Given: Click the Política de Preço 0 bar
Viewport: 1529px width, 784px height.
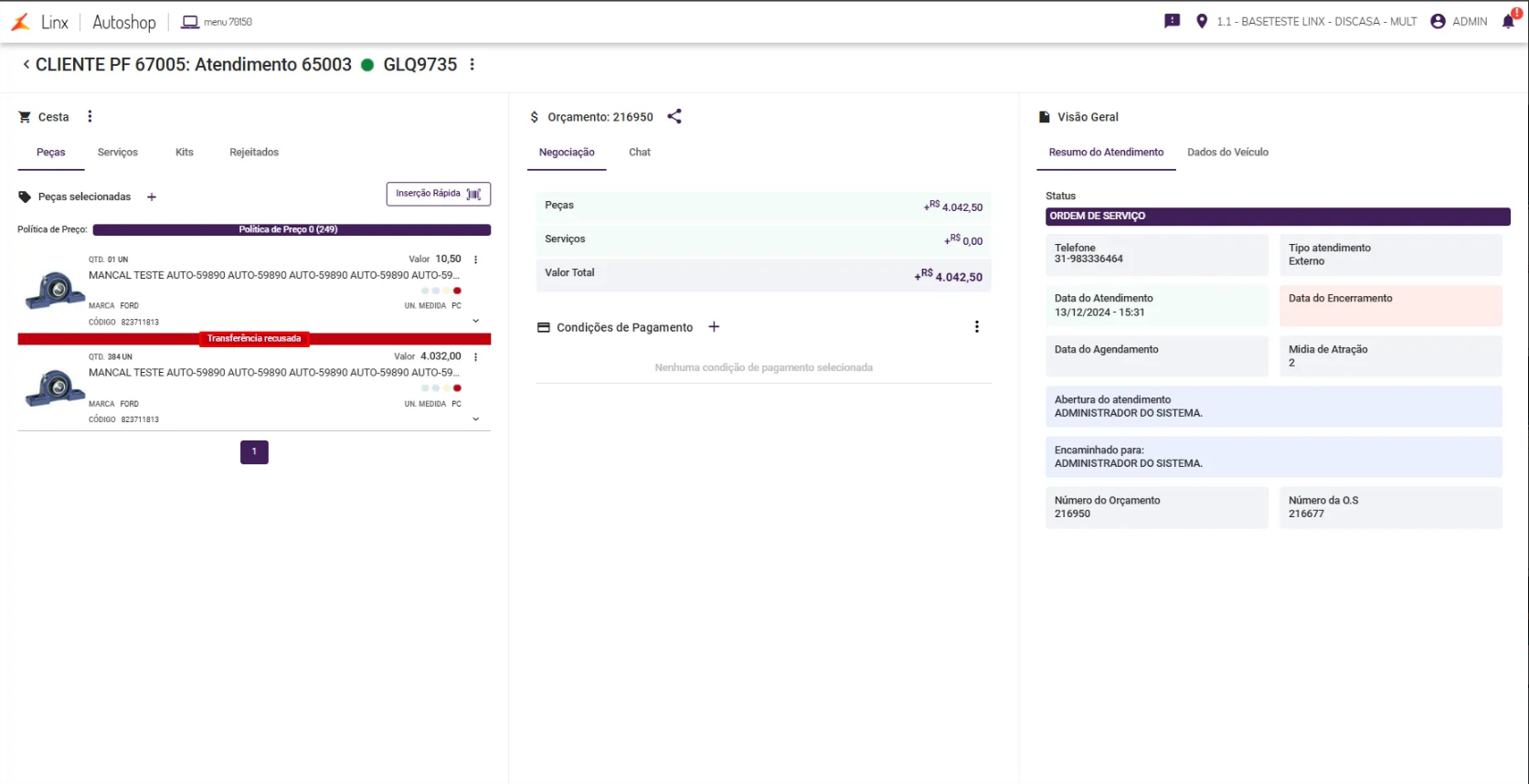Looking at the screenshot, I should pyautogui.click(x=291, y=229).
